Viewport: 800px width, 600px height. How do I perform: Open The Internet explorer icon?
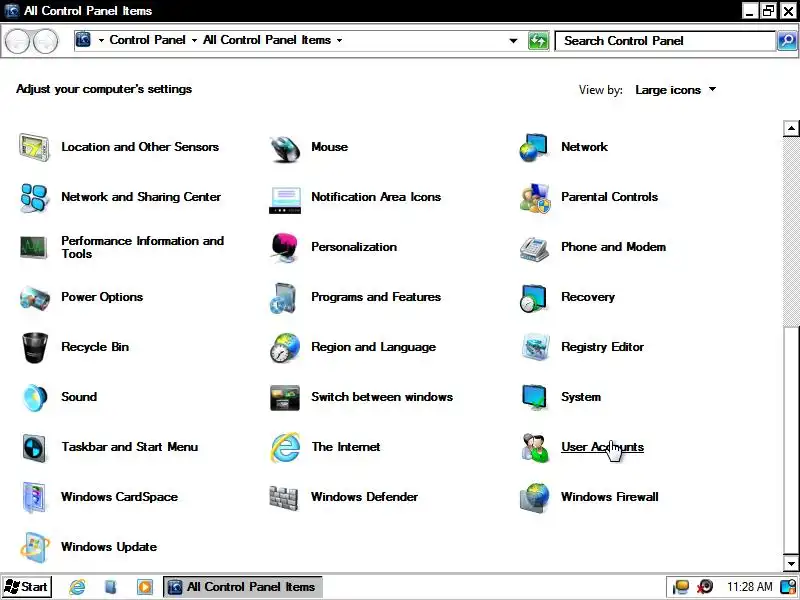pyautogui.click(x=285, y=447)
